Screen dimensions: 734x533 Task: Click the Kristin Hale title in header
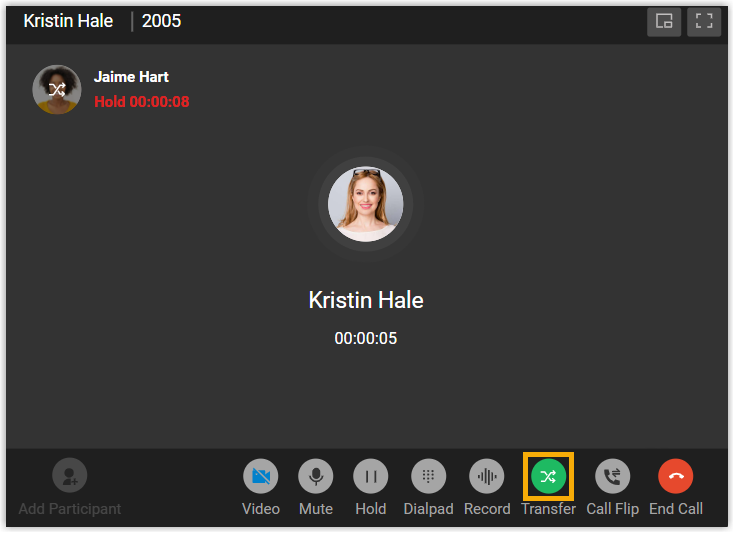pyautogui.click(x=68, y=21)
